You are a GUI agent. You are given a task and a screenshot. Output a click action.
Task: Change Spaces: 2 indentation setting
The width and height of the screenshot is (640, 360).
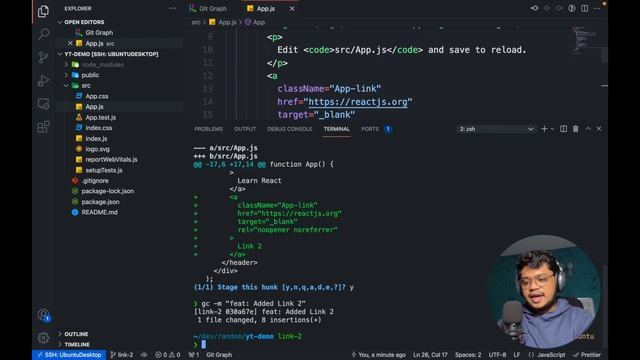coord(468,355)
